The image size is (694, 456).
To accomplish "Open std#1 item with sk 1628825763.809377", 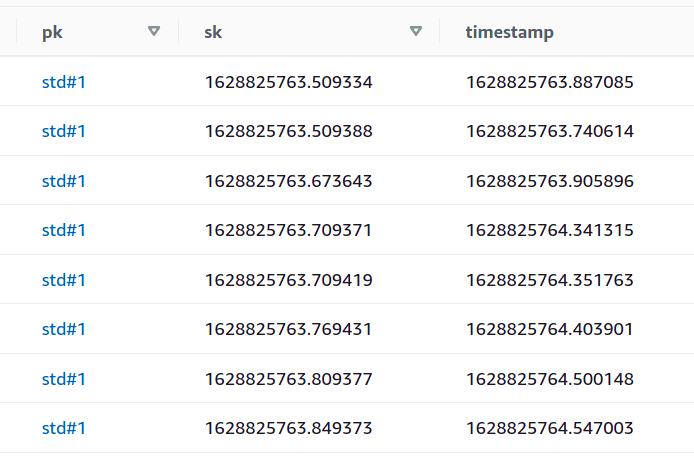I will tap(64, 379).
